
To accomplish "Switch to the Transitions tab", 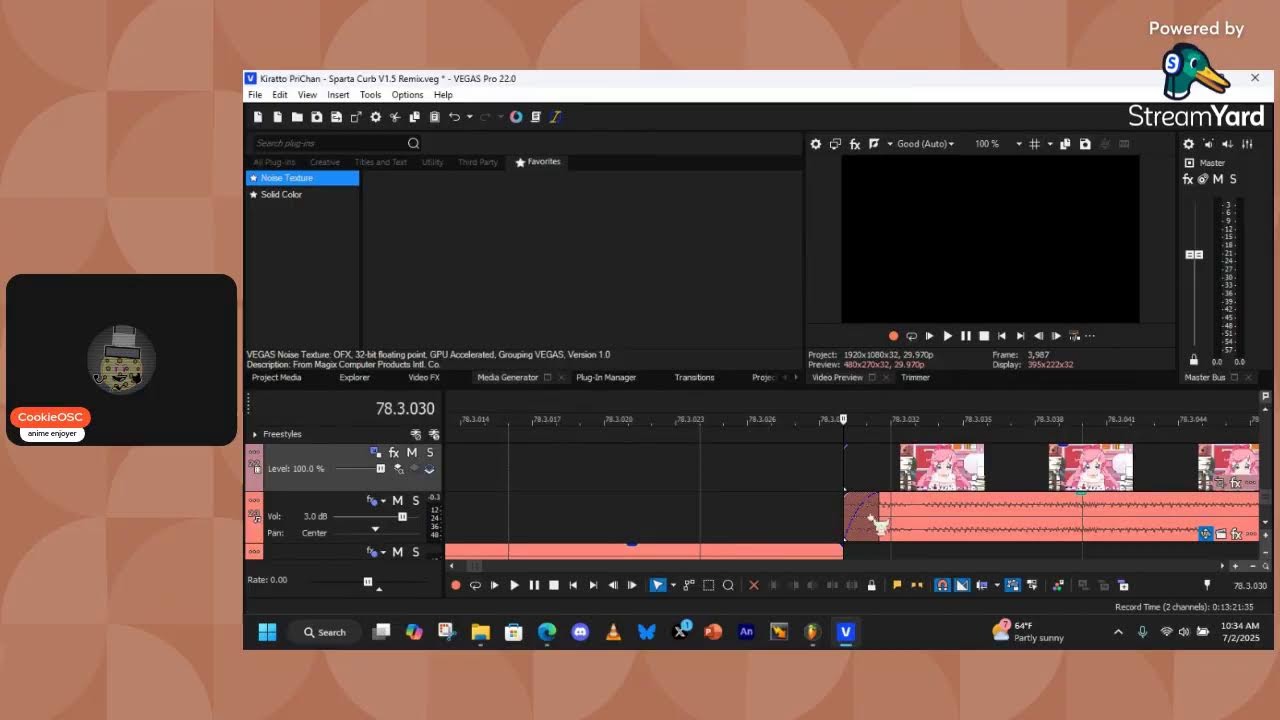I will click(694, 378).
